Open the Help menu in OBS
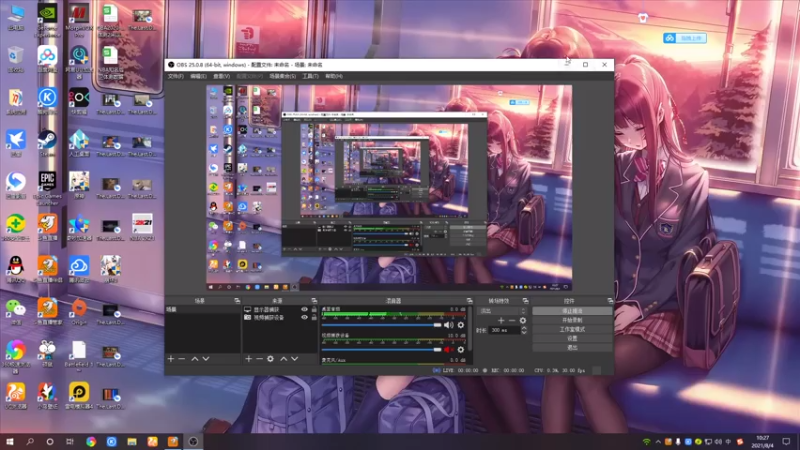 334,76
